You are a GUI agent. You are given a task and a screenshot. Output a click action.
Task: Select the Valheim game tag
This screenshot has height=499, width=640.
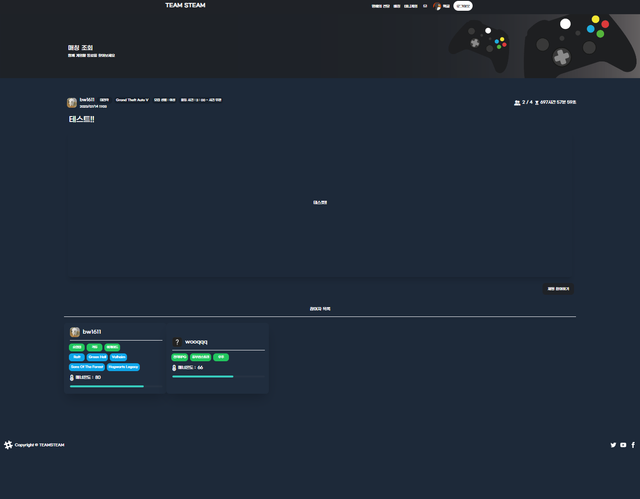coord(118,357)
